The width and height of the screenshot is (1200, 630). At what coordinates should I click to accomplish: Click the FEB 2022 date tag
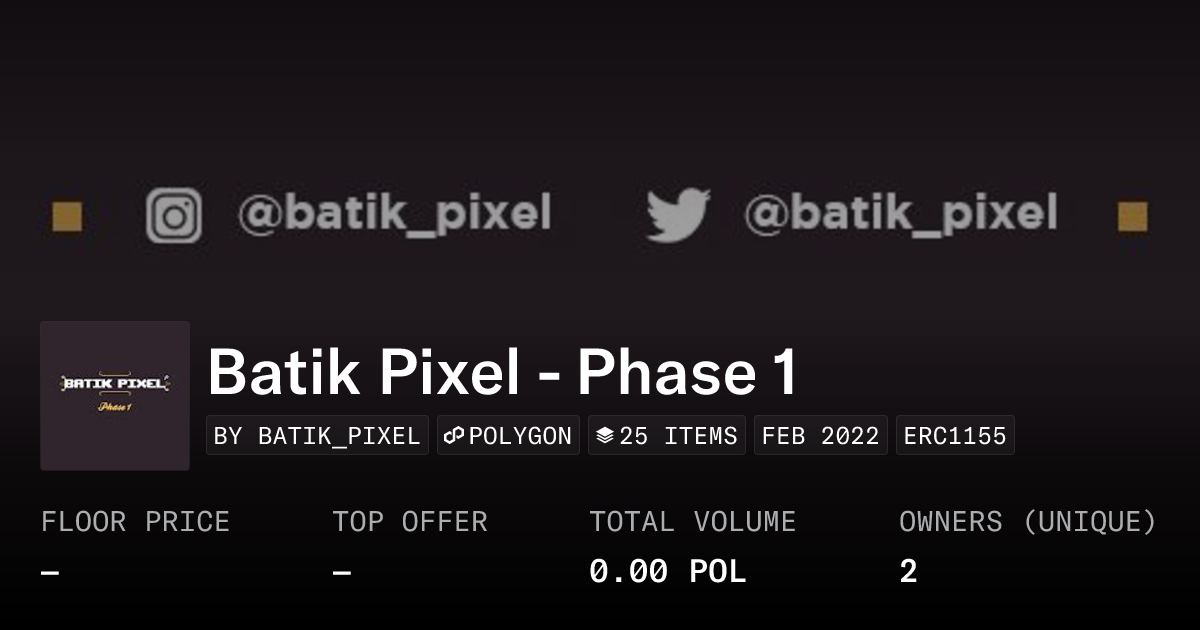pos(820,436)
